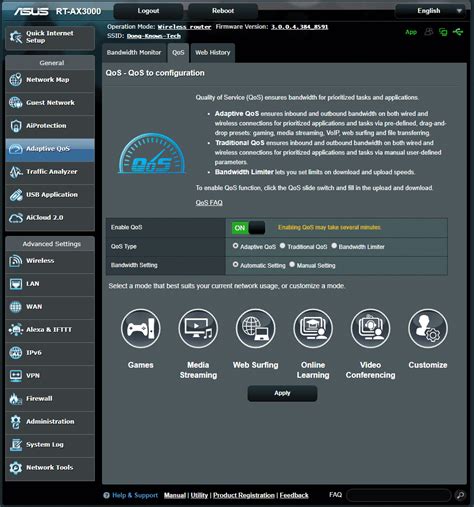Click the network connection status icon

[443, 32]
